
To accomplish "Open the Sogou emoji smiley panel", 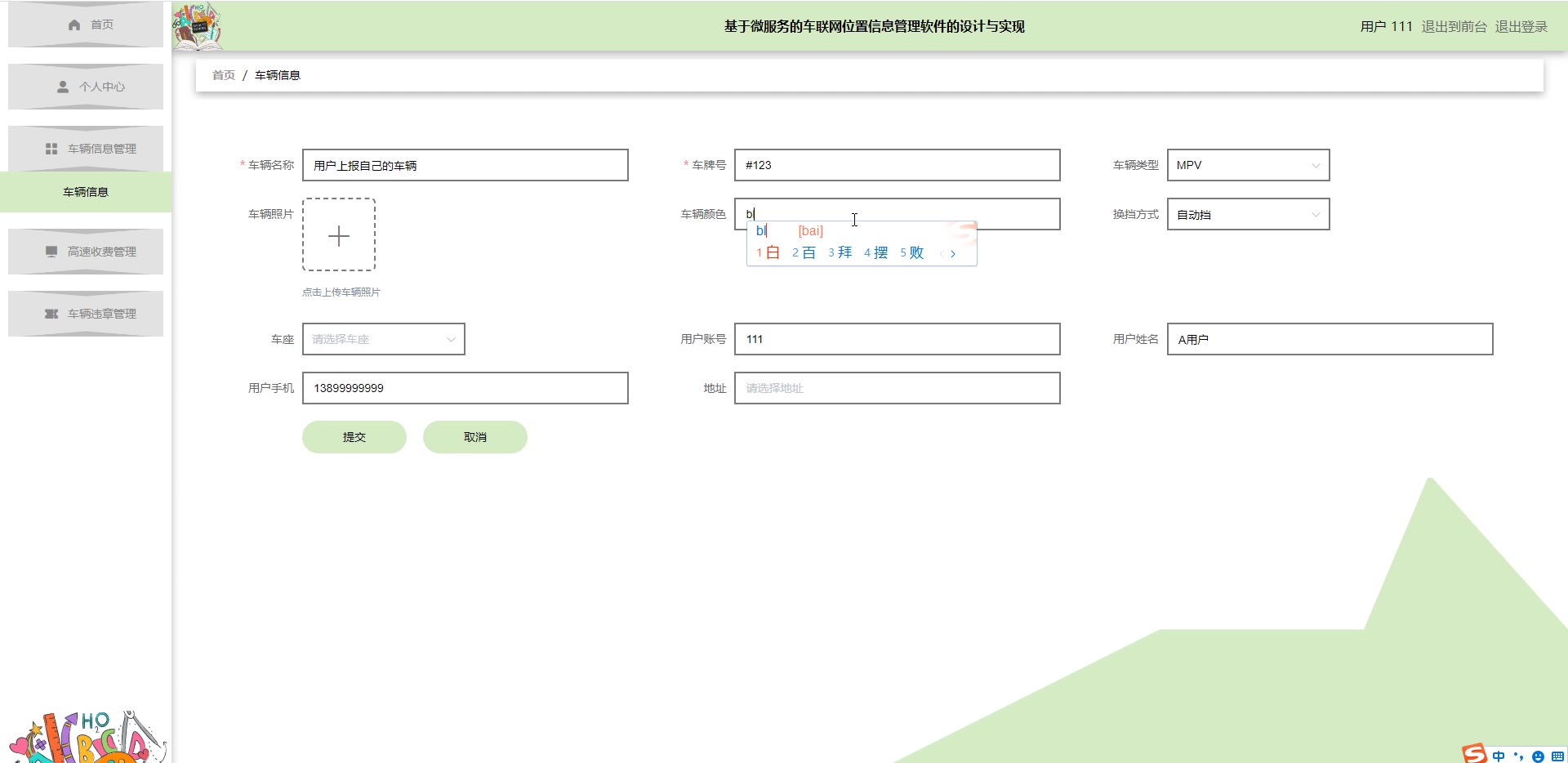I will point(1538,756).
